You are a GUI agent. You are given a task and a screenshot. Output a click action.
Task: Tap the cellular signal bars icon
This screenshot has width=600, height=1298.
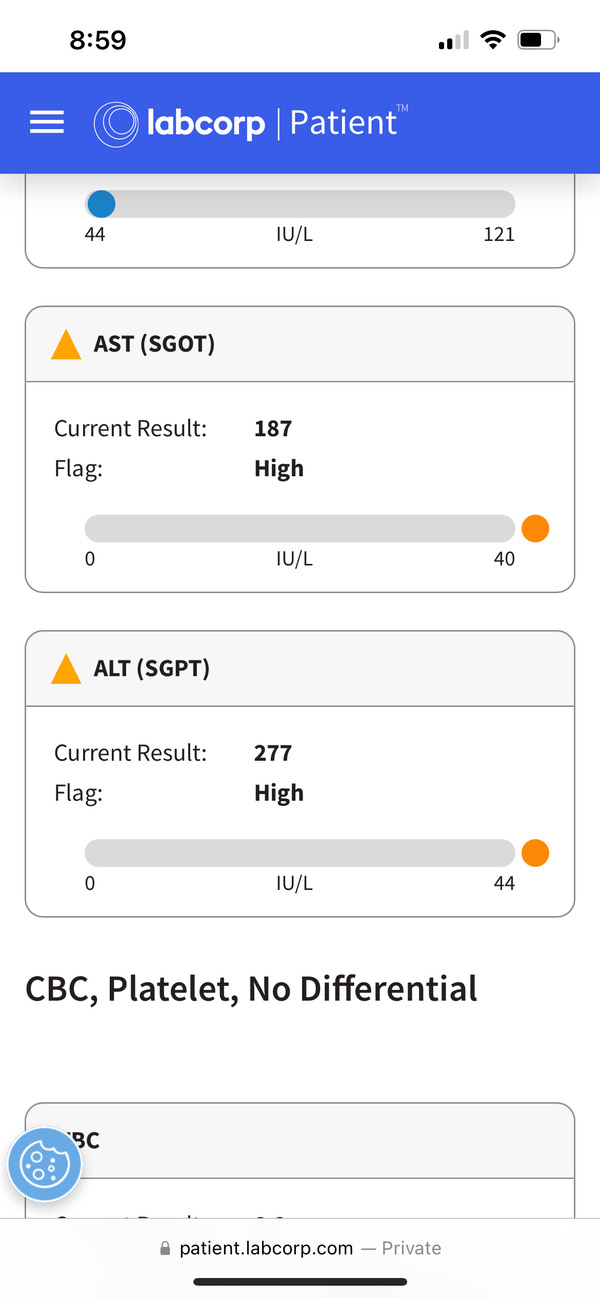[x=454, y=41]
